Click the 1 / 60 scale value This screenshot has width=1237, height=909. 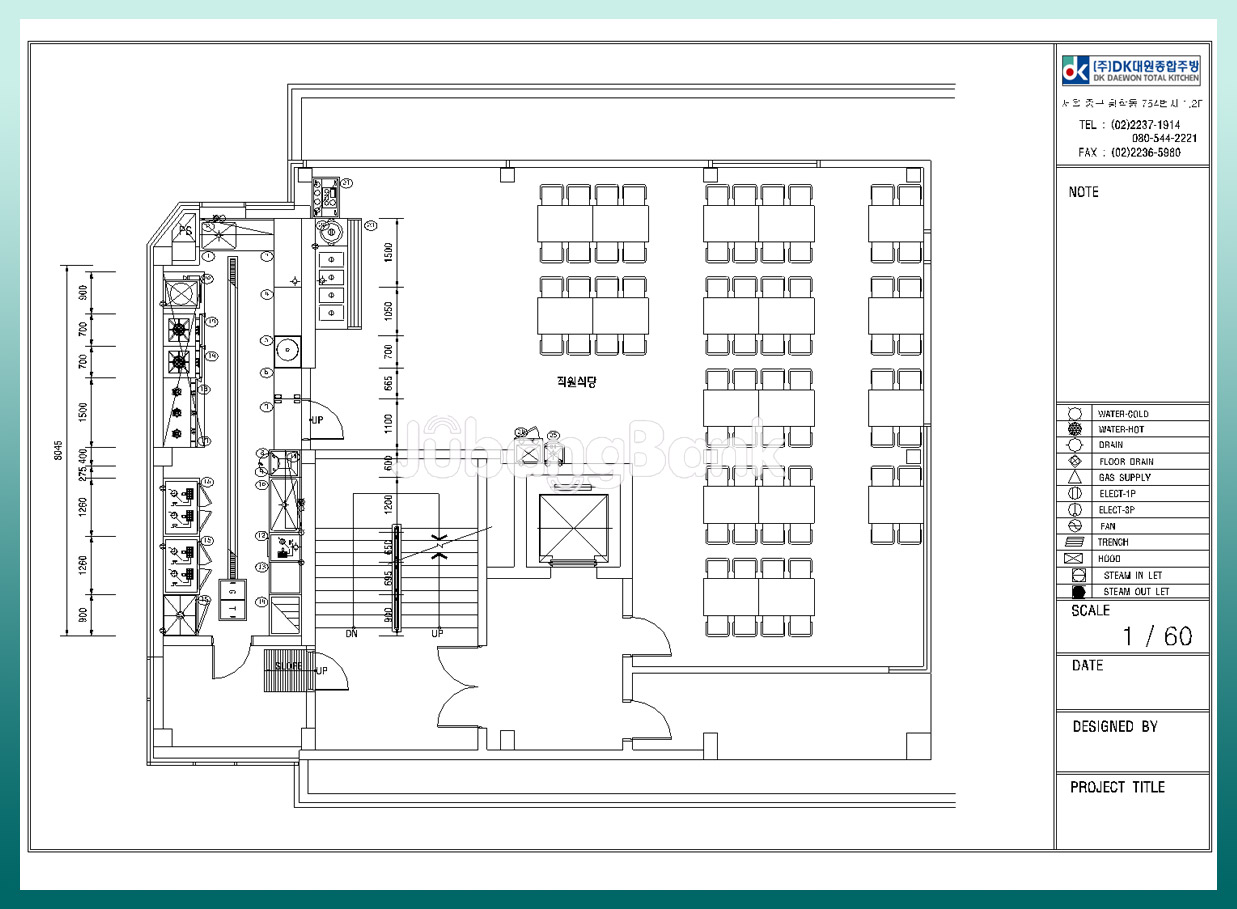[1157, 637]
